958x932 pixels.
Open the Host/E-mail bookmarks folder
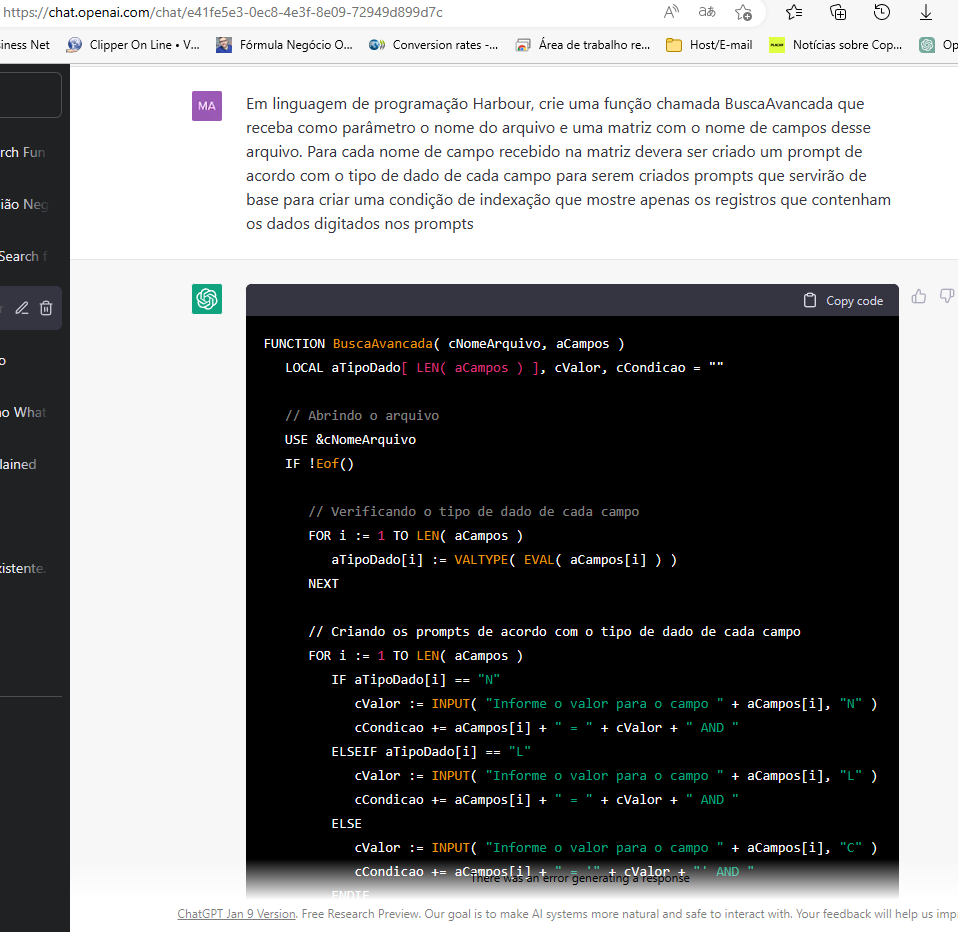pyautogui.click(x=709, y=45)
